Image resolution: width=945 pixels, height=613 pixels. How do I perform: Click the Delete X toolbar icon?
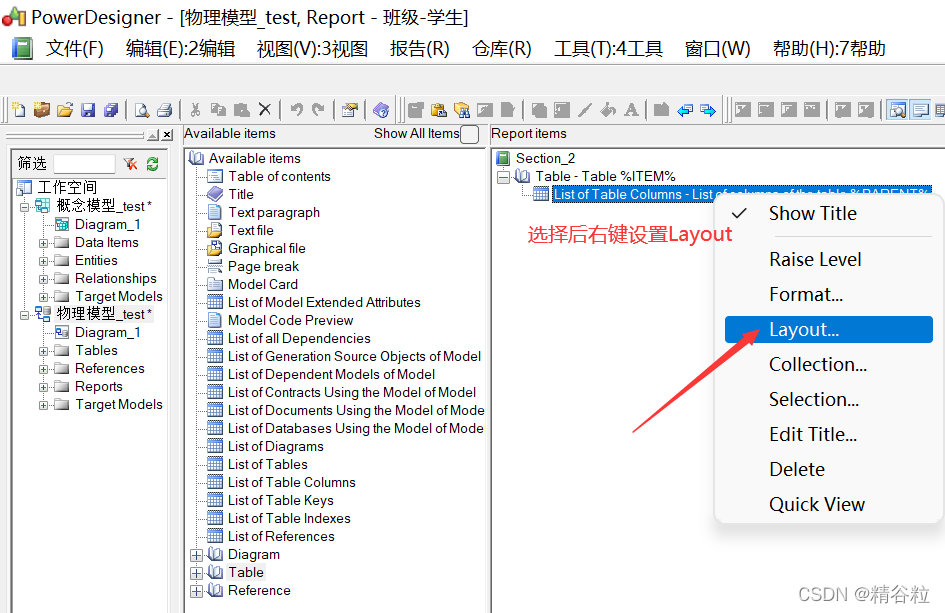265,110
